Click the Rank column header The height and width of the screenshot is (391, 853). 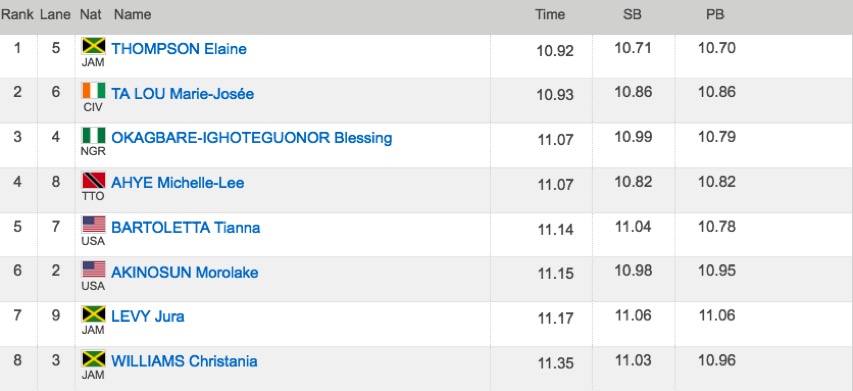pos(18,15)
